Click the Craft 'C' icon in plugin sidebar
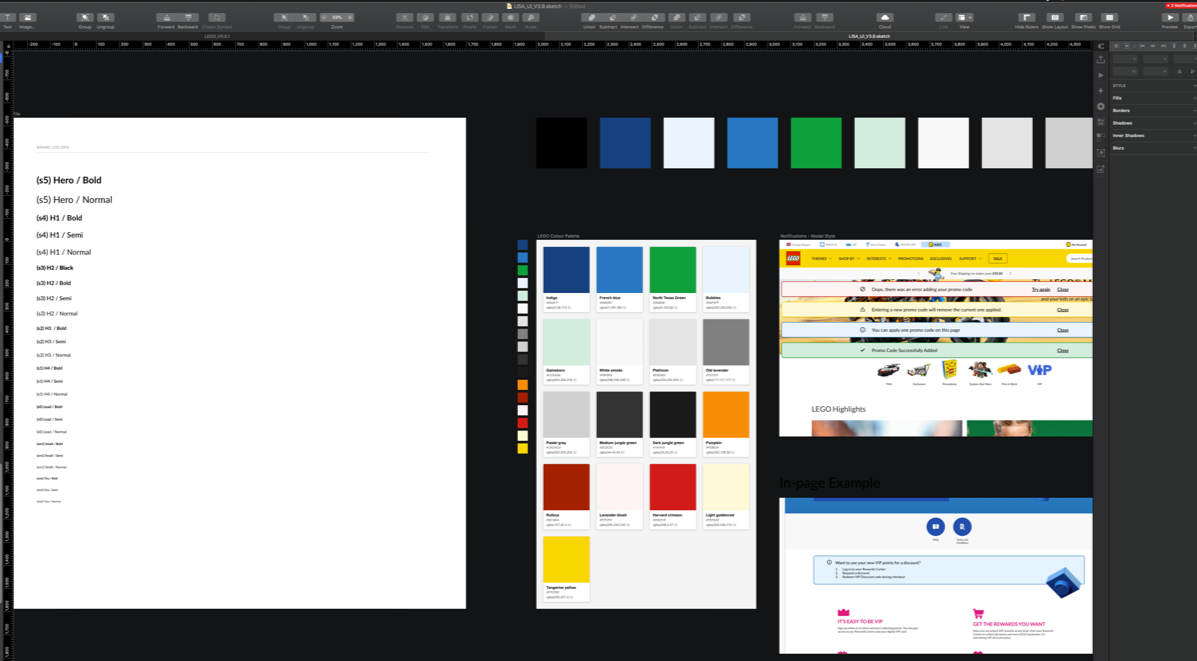Image resolution: width=1197 pixels, height=661 pixels. [1100, 46]
